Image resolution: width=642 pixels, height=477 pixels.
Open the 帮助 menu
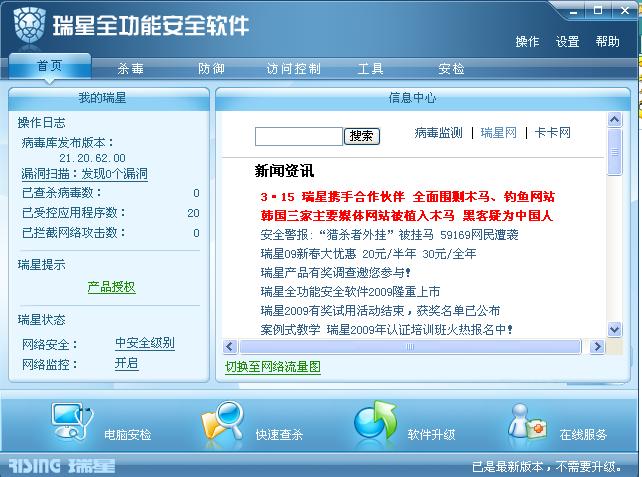point(608,41)
